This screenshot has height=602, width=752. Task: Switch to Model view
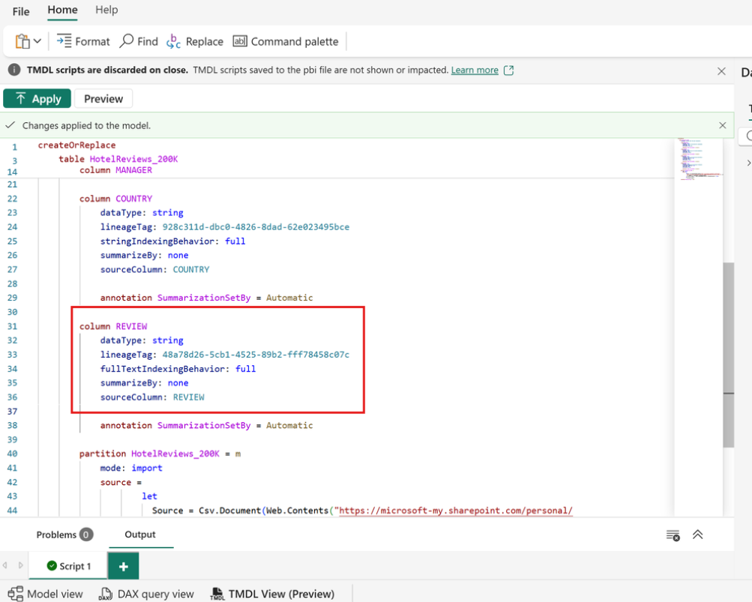coord(45,594)
